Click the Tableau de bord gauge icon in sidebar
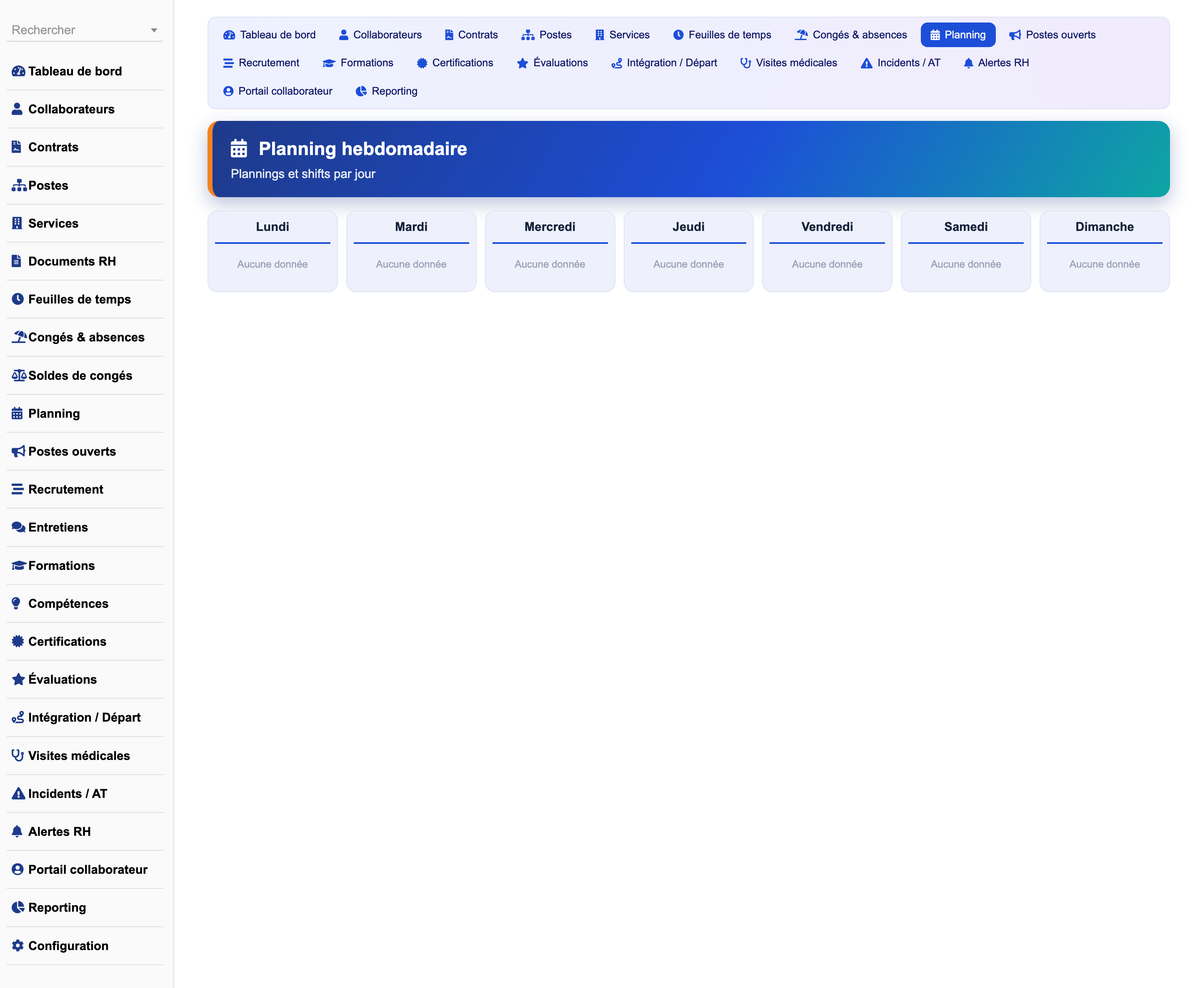1200x988 pixels. [18, 71]
